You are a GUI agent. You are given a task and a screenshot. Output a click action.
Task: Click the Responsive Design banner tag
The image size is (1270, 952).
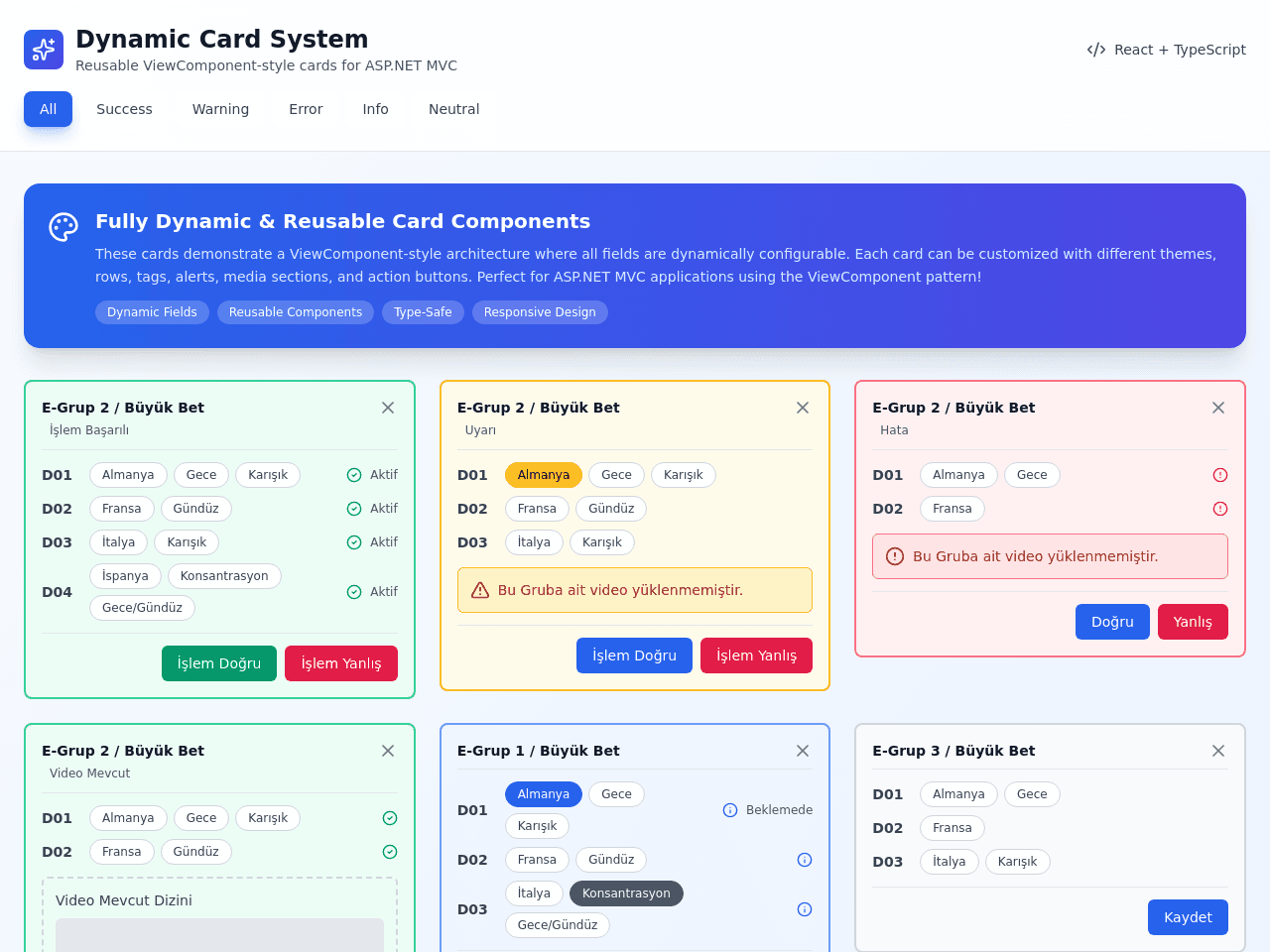pyautogui.click(x=540, y=312)
